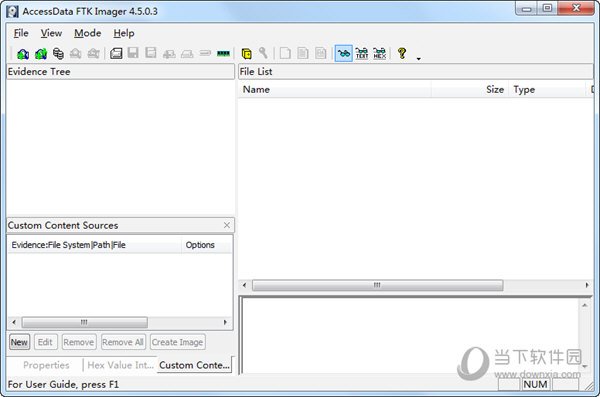This screenshot has width=600, height=397.
Task: Switch to the Properties tab
Action: click(x=46, y=365)
